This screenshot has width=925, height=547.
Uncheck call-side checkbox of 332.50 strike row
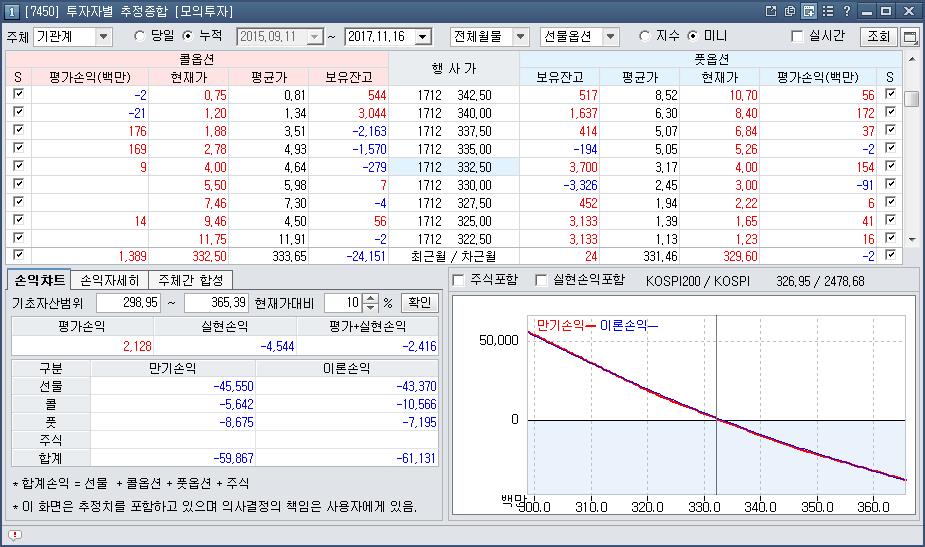click(18, 166)
